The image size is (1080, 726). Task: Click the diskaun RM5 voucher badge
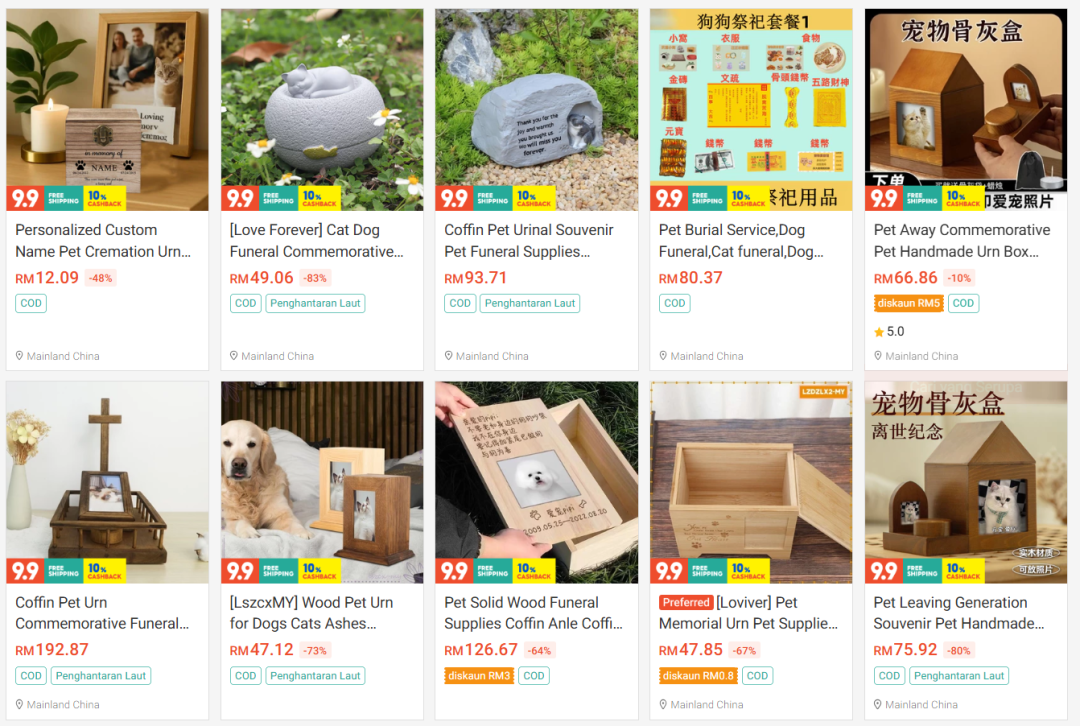[x=908, y=303]
